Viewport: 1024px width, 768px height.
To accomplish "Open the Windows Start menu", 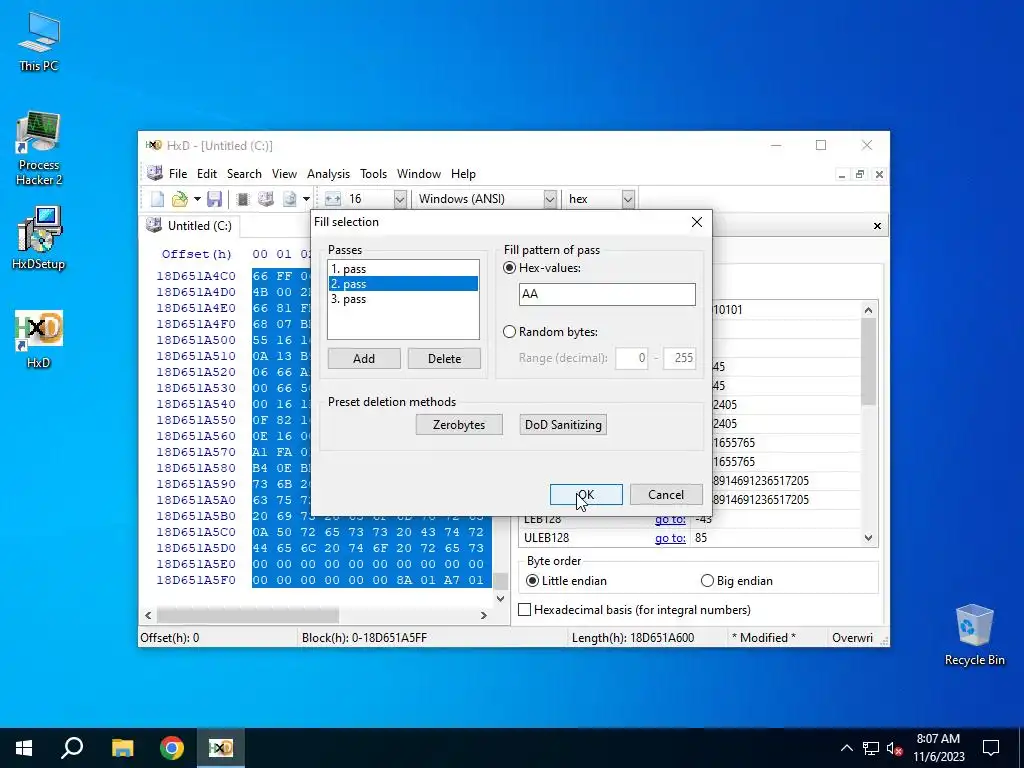I will coord(24,748).
